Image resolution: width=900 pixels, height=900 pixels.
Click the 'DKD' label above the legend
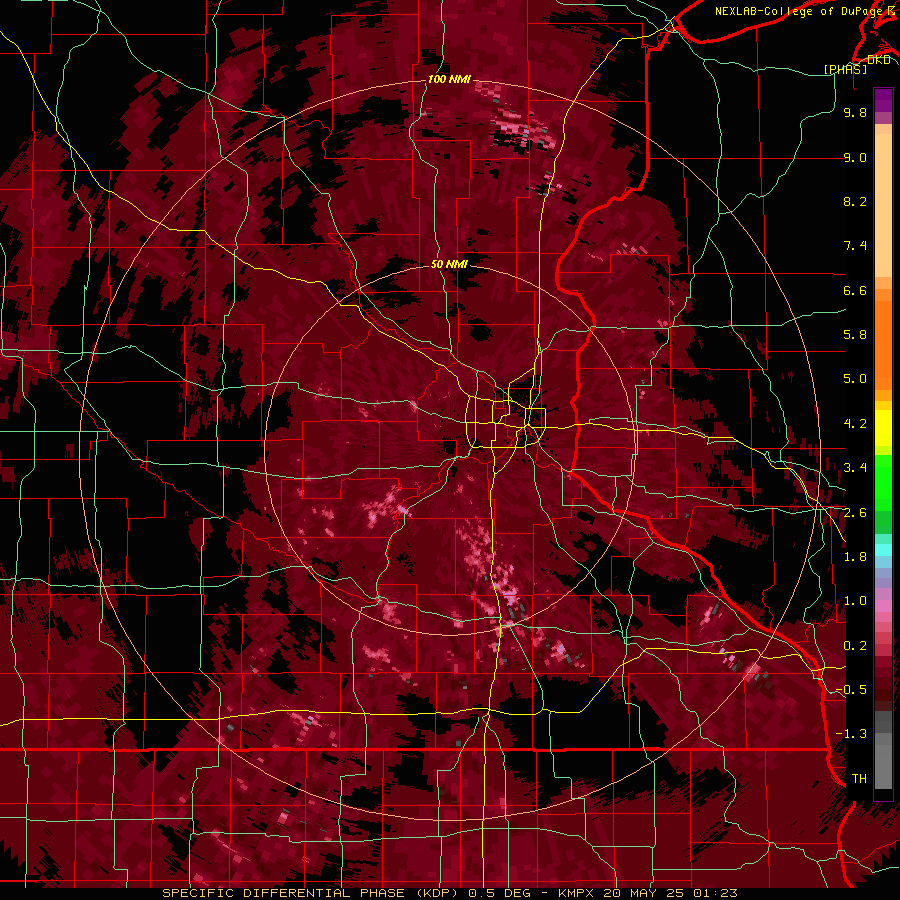tap(878, 60)
